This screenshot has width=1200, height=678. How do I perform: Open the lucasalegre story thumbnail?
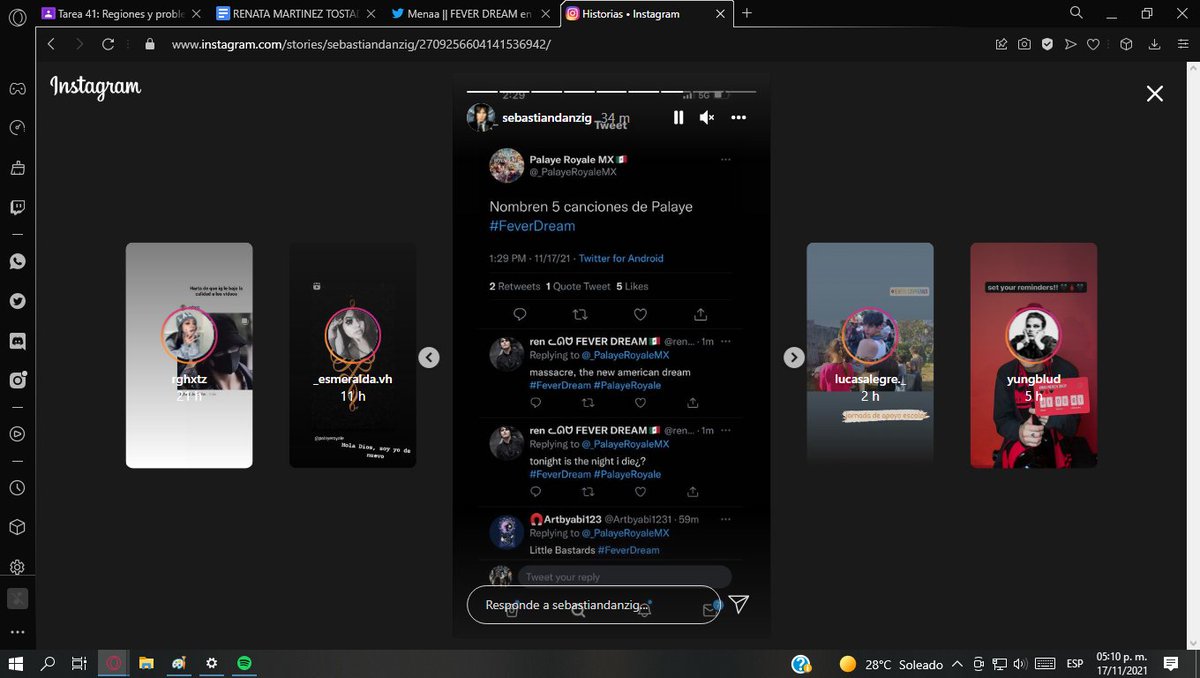pyautogui.click(x=870, y=355)
